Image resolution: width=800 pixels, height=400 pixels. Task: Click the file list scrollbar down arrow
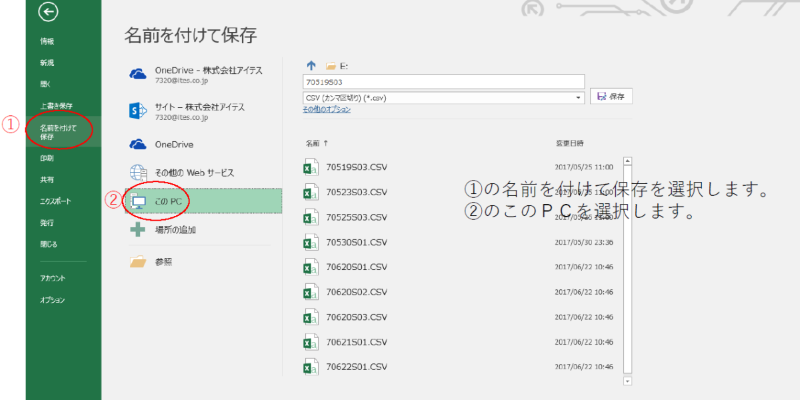[x=627, y=381]
